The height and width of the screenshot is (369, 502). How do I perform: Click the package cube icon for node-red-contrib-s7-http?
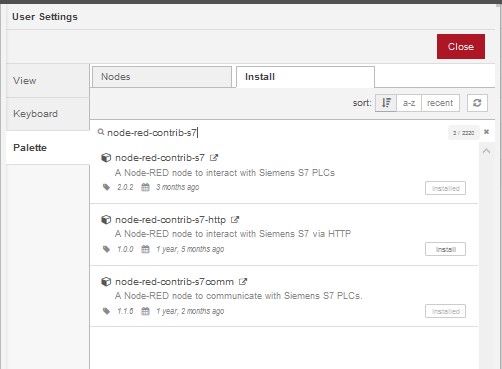tap(106, 220)
